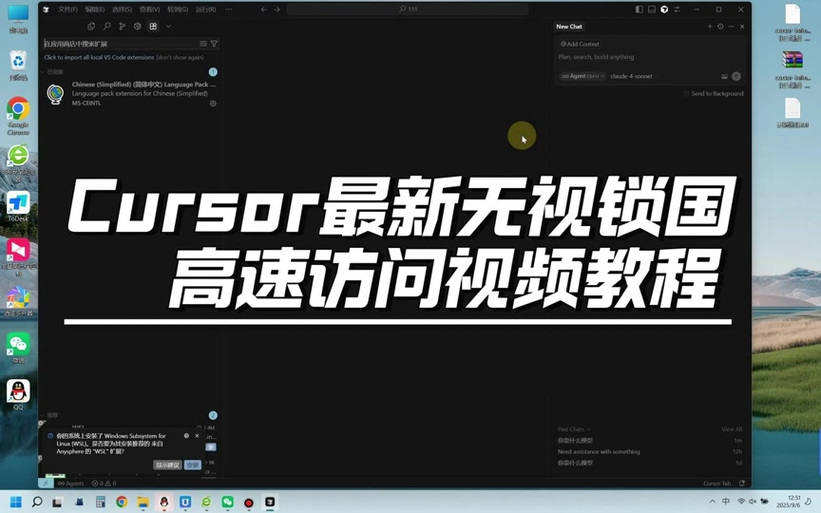Expand additional sidebar views chevron
The height and width of the screenshot is (513, 821).
168,26
